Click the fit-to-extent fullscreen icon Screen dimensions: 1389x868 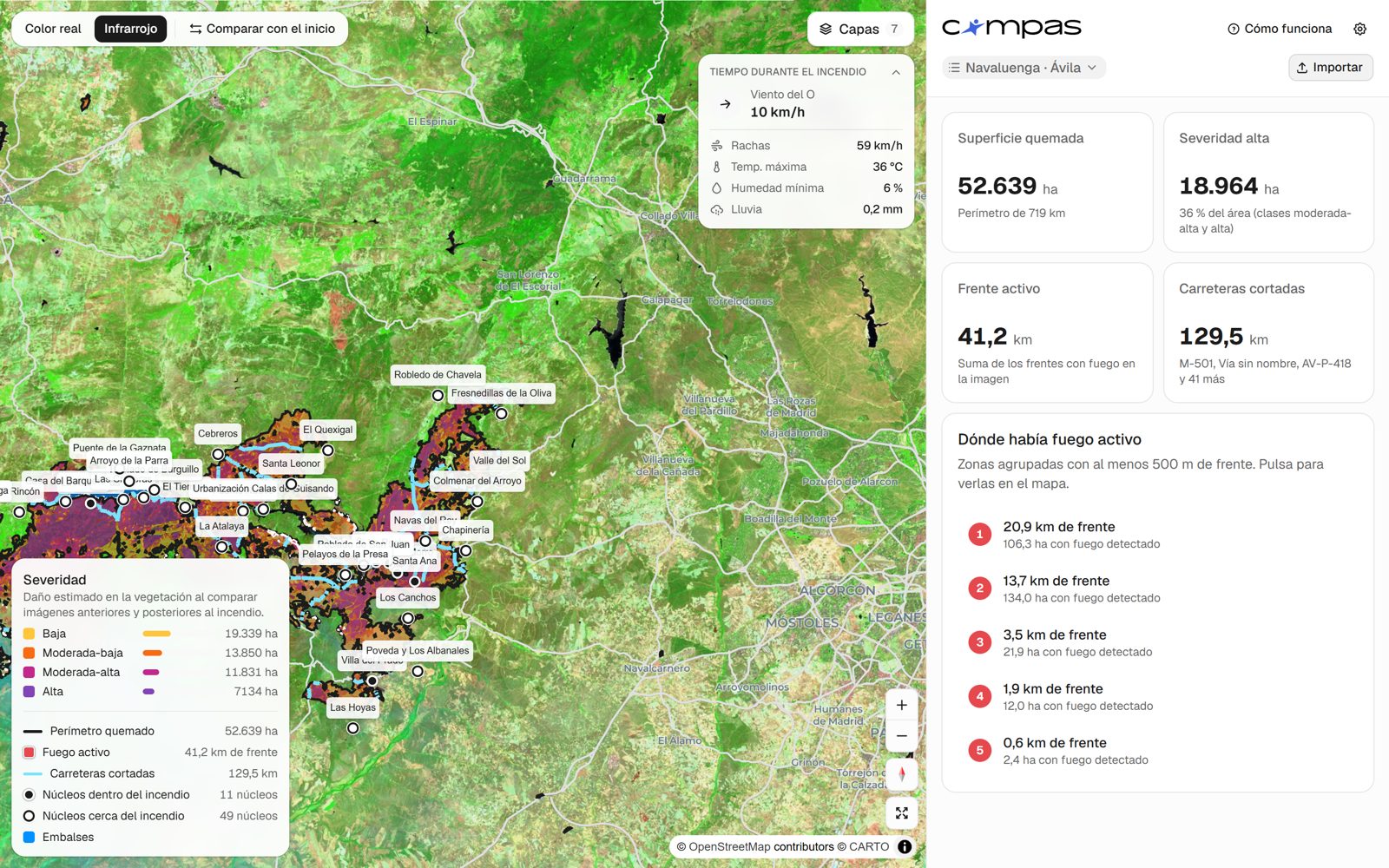click(902, 813)
